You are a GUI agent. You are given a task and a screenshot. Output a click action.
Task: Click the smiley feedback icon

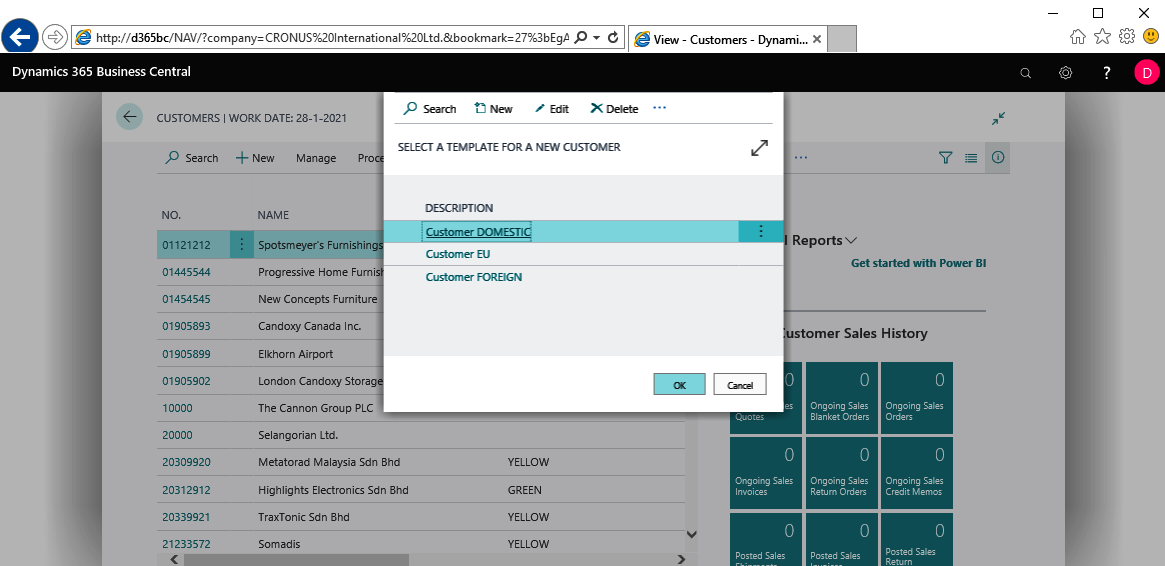click(1150, 36)
